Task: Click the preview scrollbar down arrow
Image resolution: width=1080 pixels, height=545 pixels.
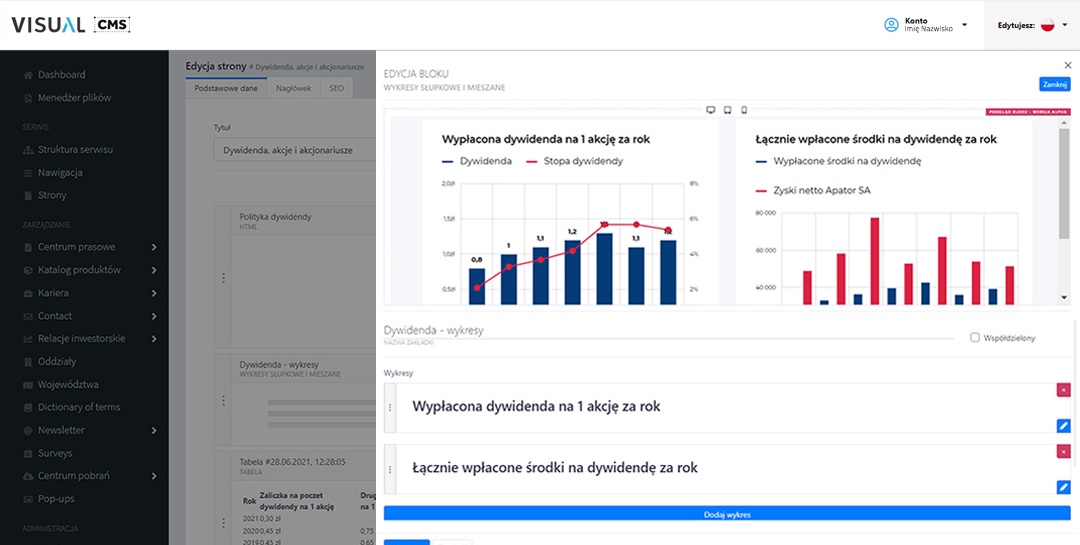Action: pyautogui.click(x=1064, y=298)
